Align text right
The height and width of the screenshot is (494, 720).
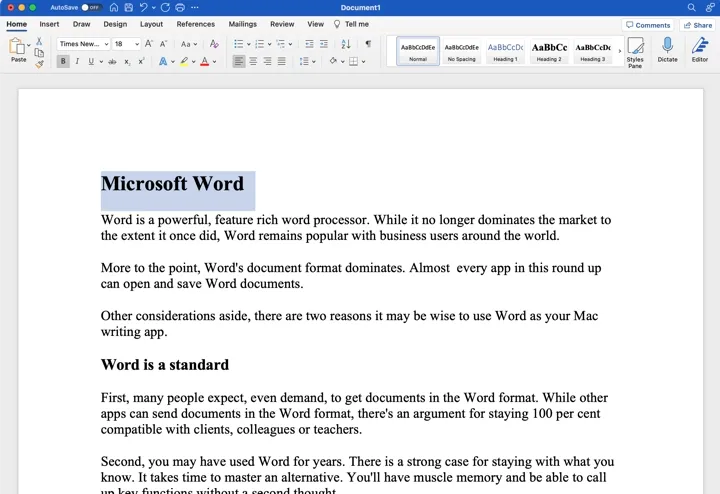click(267, 61)
